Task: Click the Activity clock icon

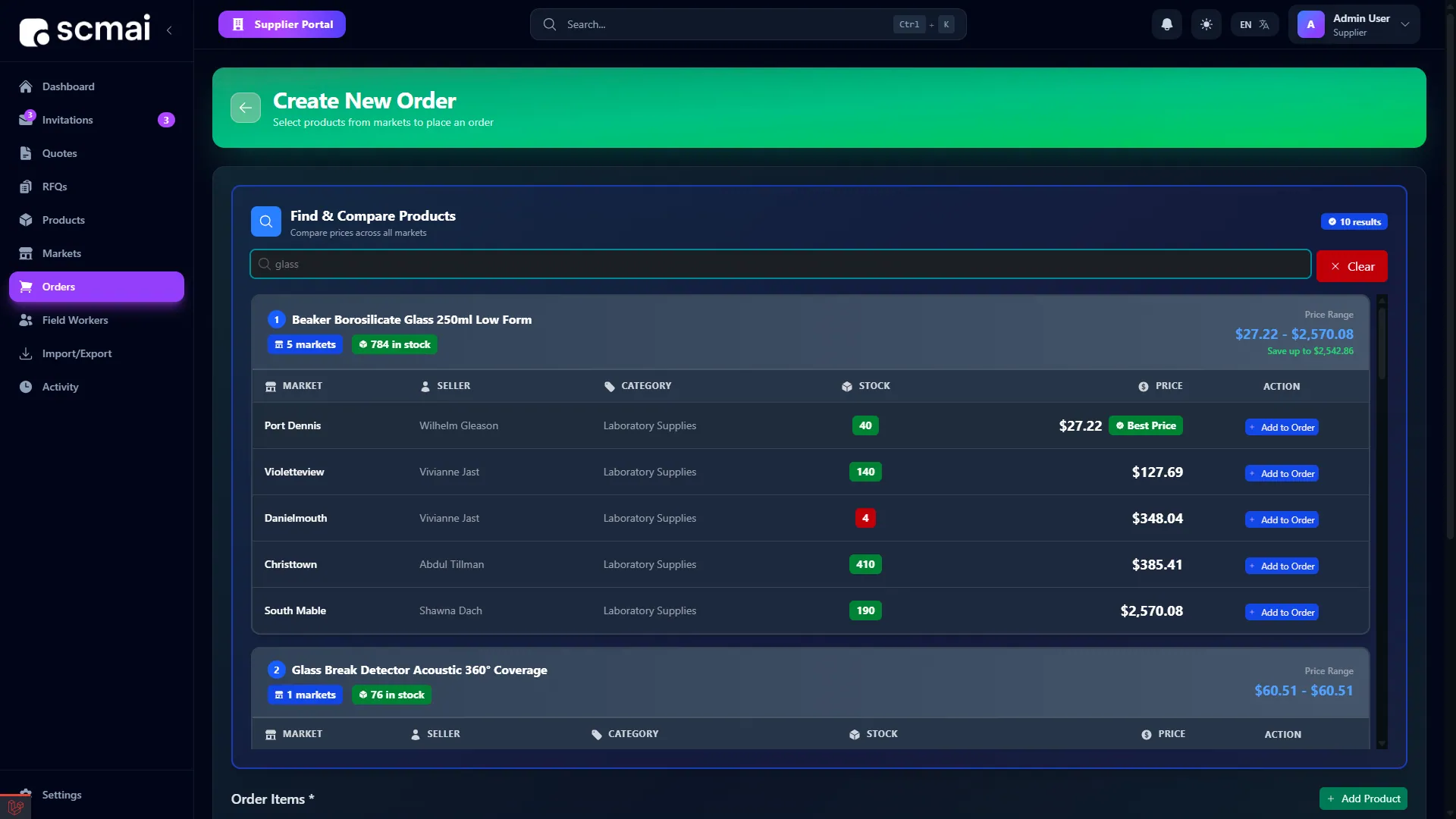Action: 26,387
